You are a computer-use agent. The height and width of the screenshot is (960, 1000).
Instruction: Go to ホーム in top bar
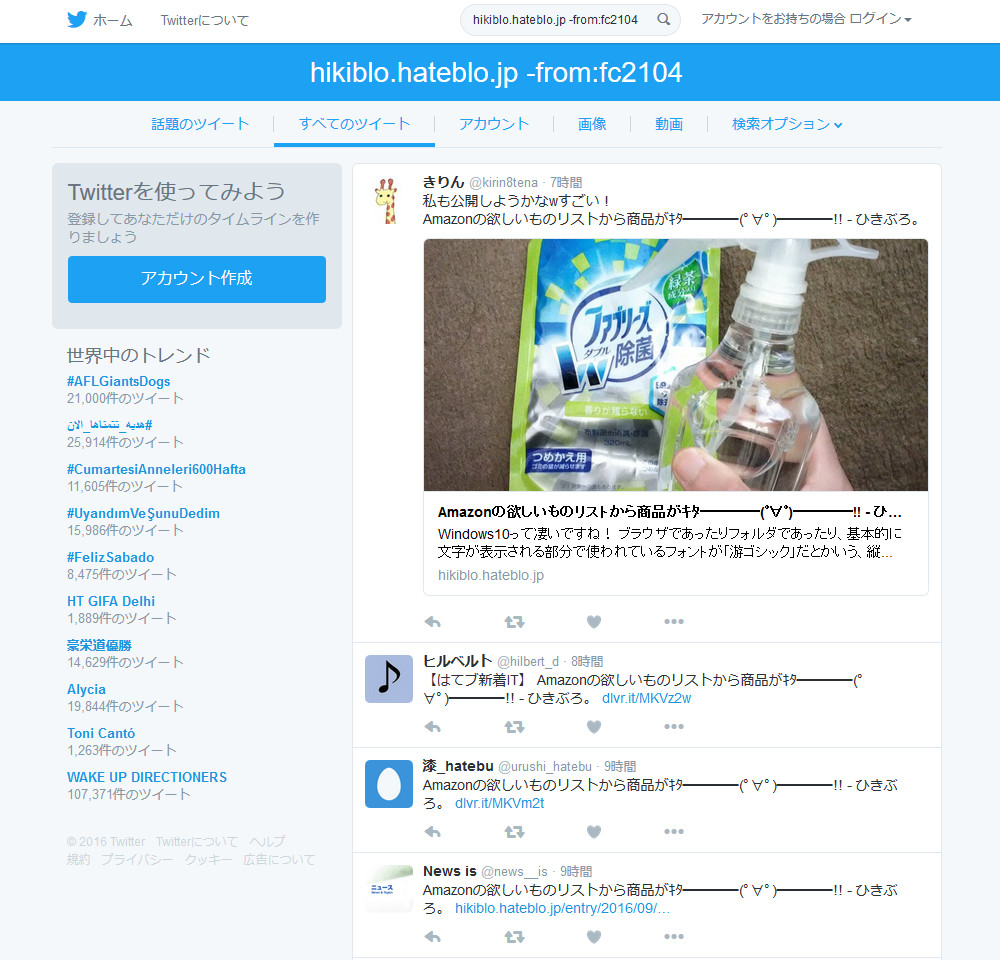click(113, 20)
